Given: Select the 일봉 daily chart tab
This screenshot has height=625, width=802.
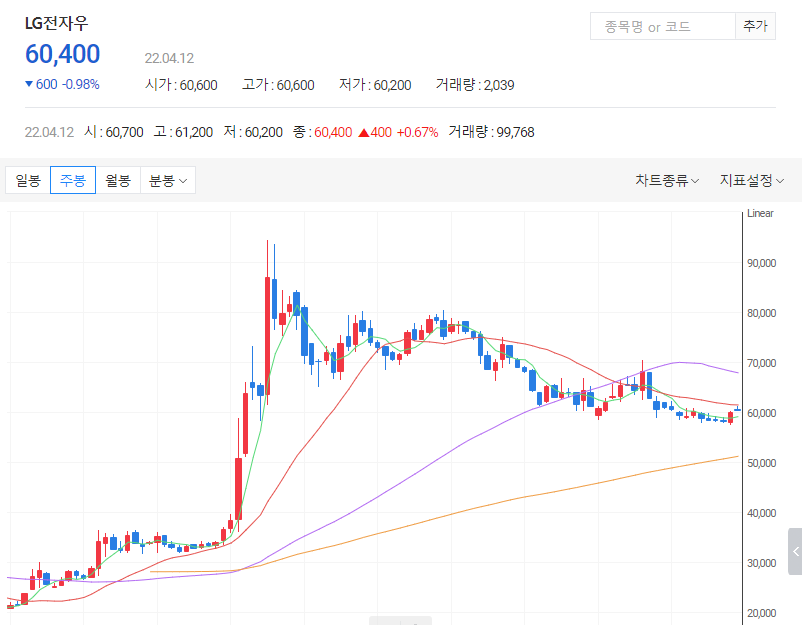Looking at the screenshot, I should pyautogui.click(x=28, y=180).
